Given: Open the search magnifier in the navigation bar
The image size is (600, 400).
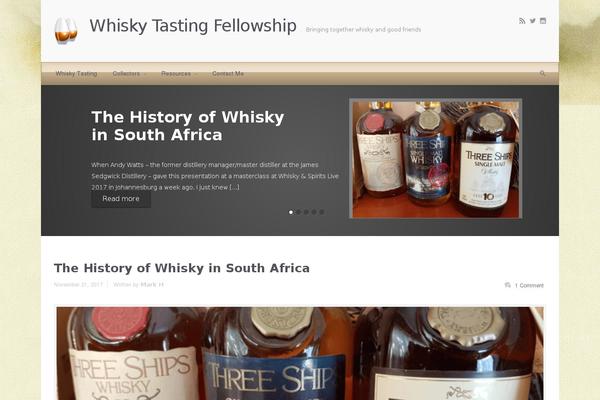Looking at the screenshot, I should (x=542, y=73).
